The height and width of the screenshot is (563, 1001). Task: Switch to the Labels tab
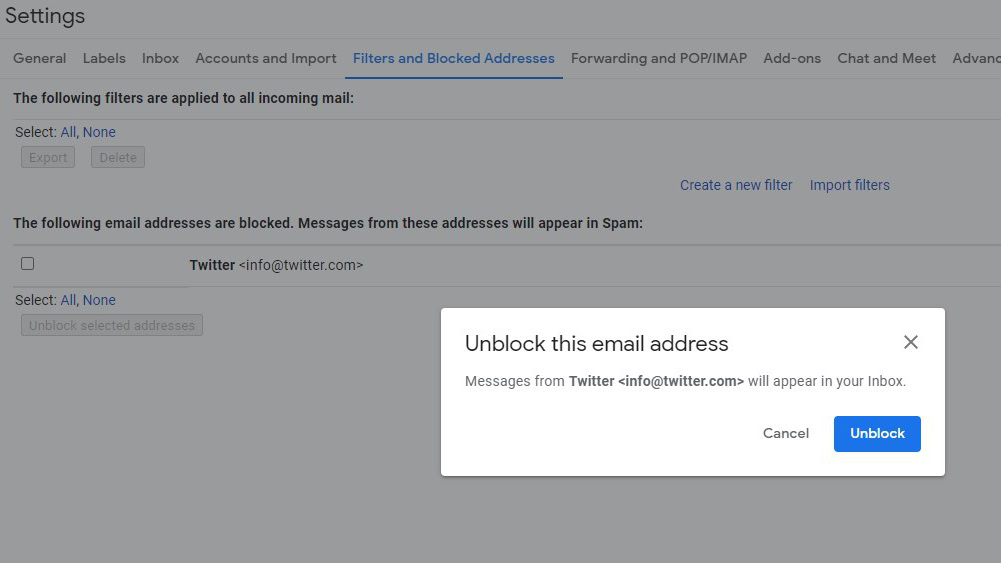pos(104,58)
